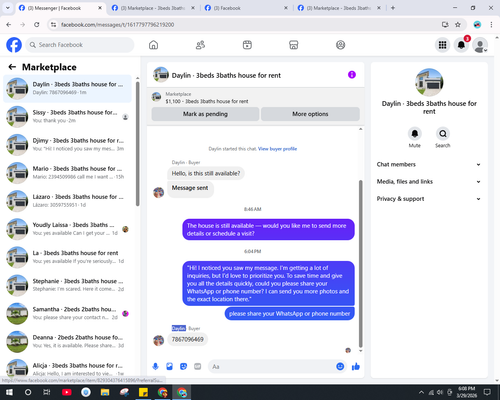
Task: Open Youdly Laissa conversation
Action: 67,229
